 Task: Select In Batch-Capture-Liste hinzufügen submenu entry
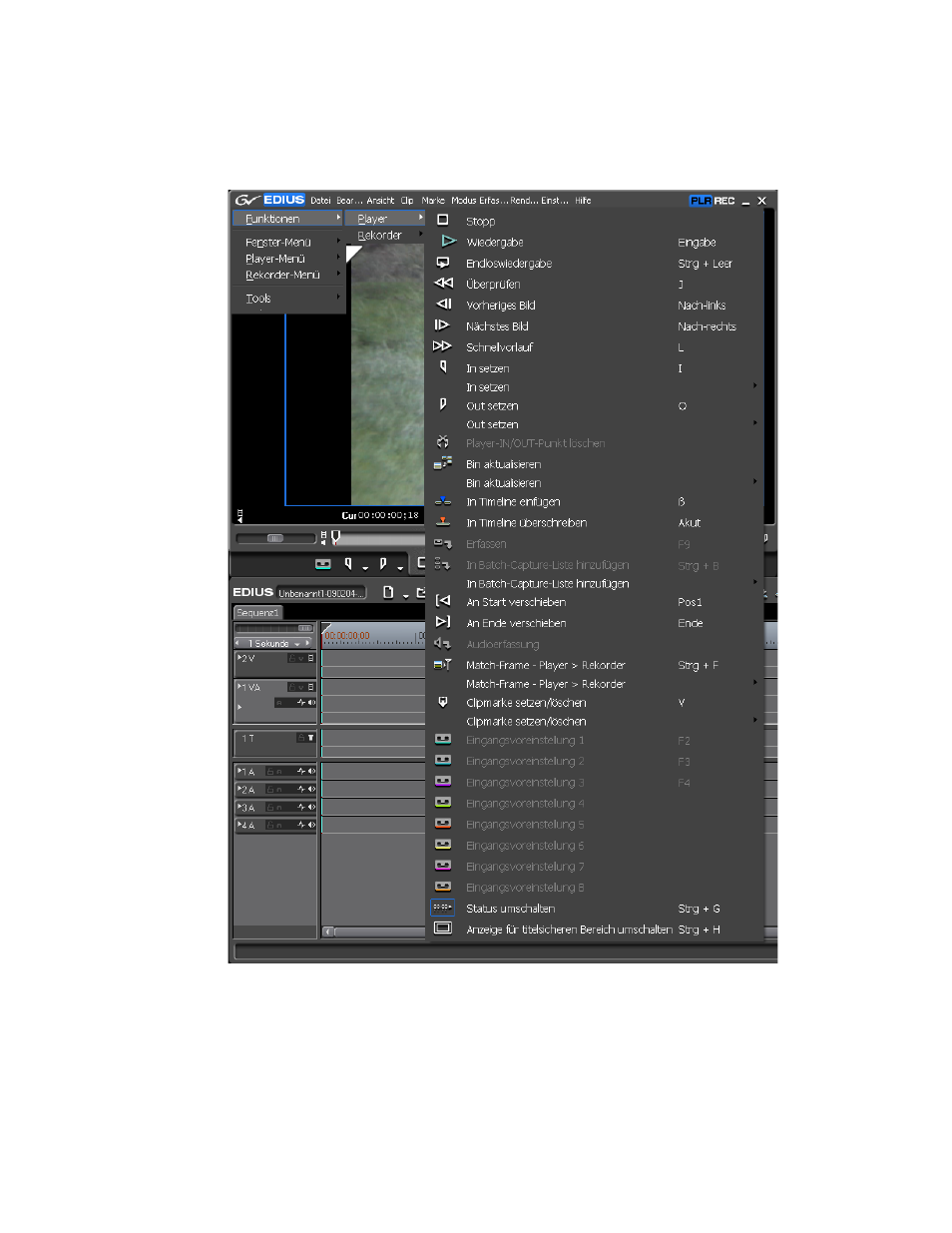[596, 583]
